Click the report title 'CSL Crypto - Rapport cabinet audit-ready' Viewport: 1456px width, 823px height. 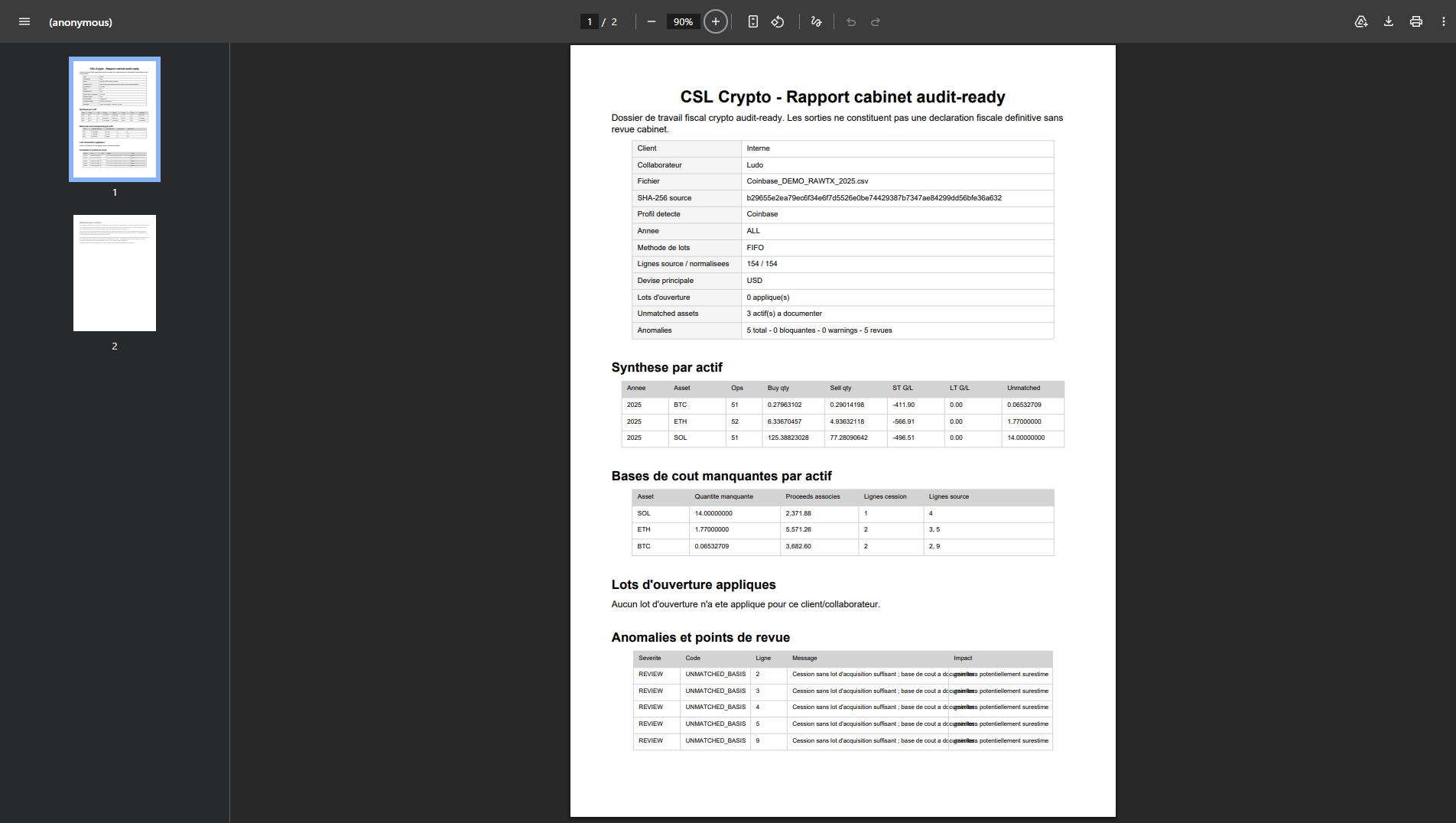[x=843, y=97]
